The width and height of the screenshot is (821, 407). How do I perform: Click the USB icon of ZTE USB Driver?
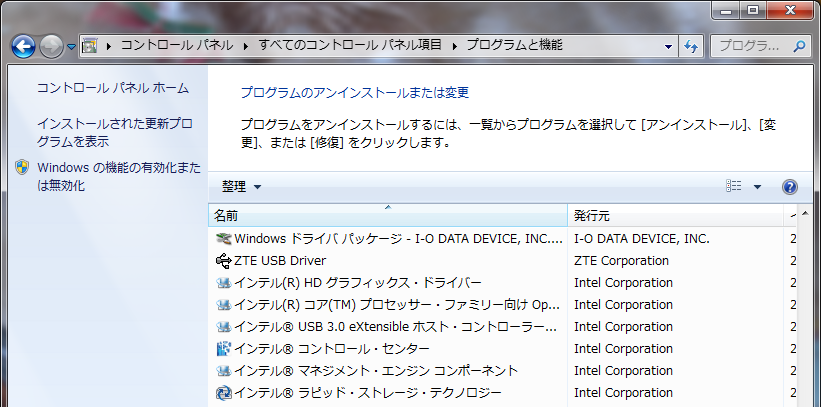point(223,261)
